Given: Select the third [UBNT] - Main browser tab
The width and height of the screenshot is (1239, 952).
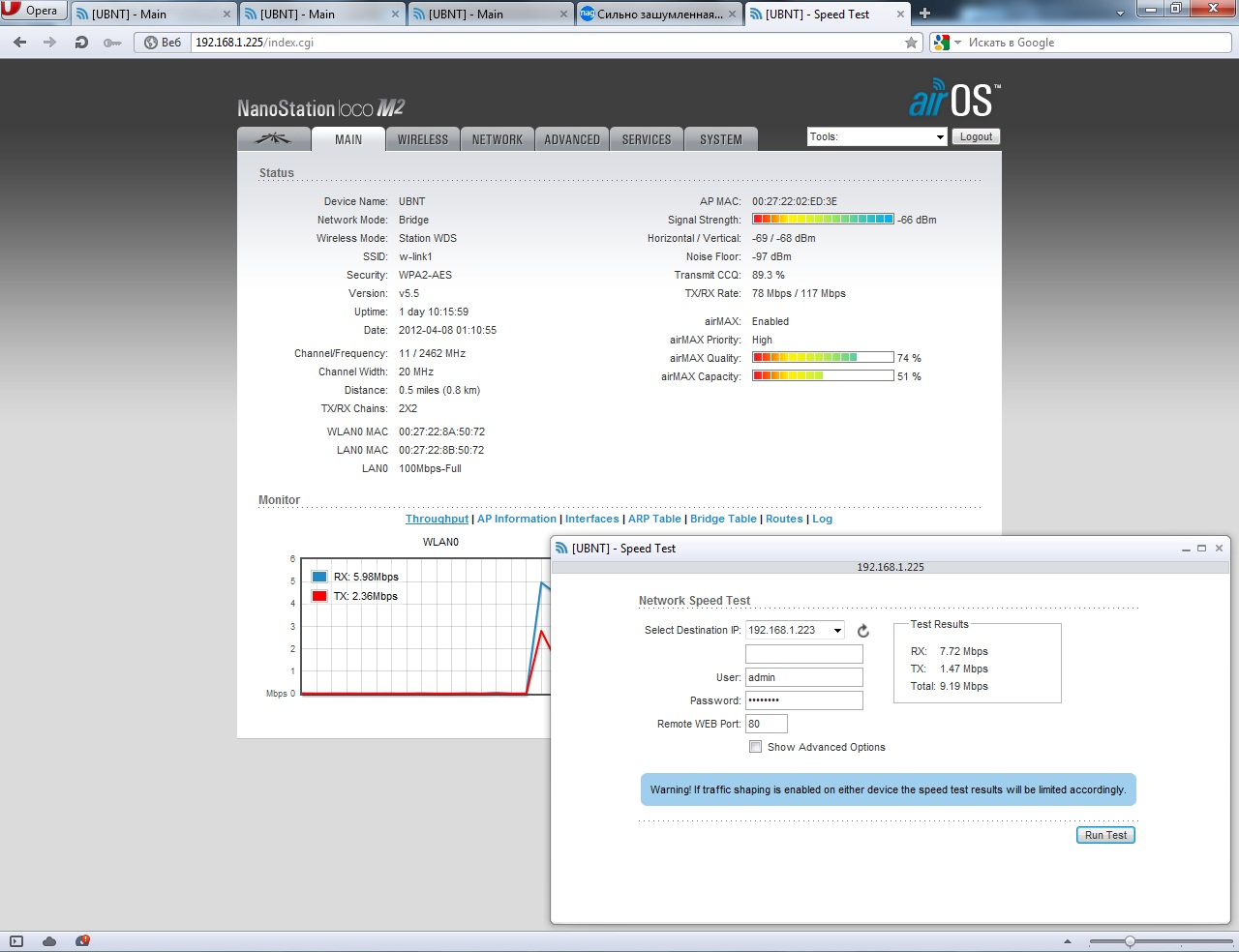Looking at the screenshot, I should point(490,15).
